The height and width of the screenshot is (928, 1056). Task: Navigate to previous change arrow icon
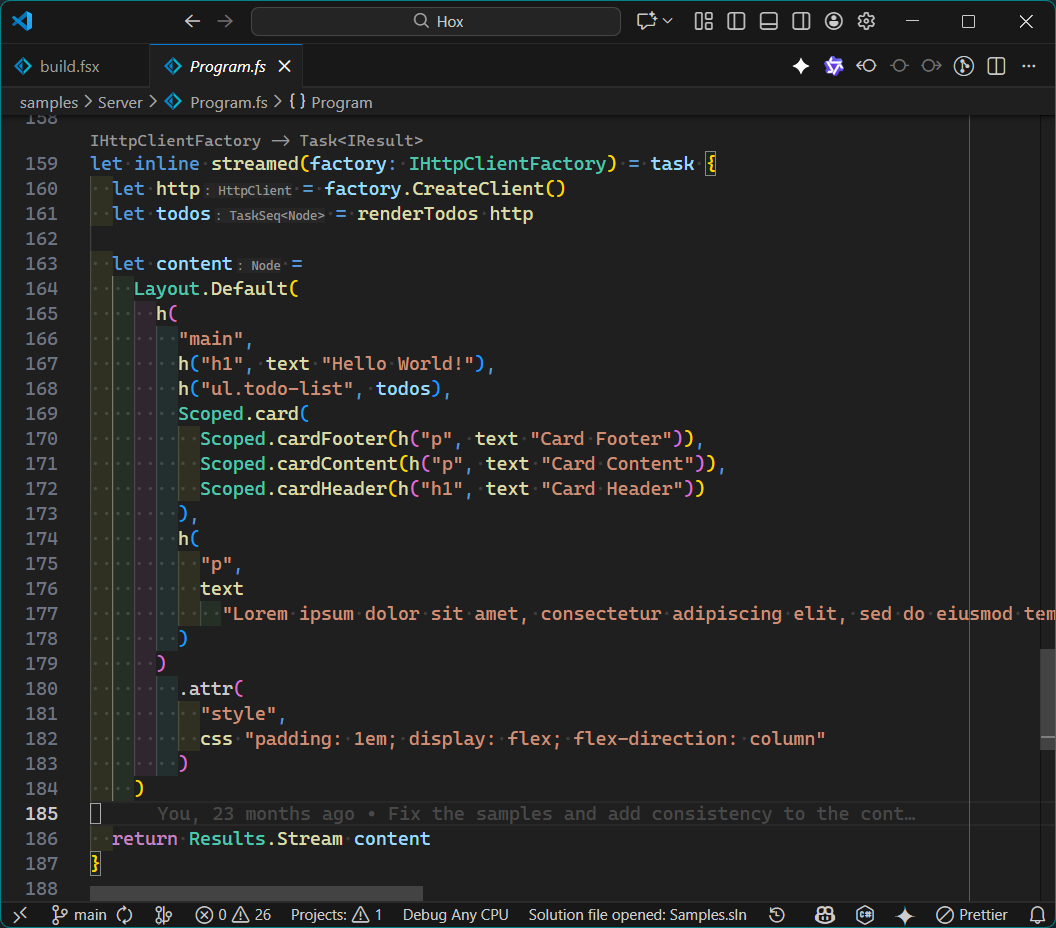866,66
